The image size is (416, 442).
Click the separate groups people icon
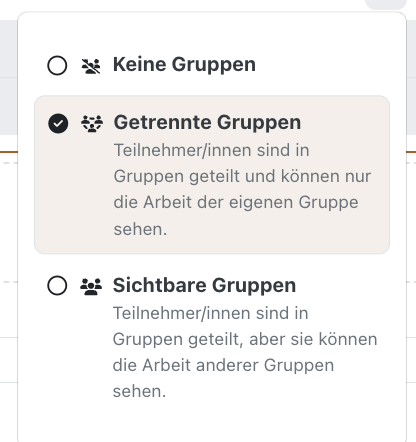[x=92, y=124]
